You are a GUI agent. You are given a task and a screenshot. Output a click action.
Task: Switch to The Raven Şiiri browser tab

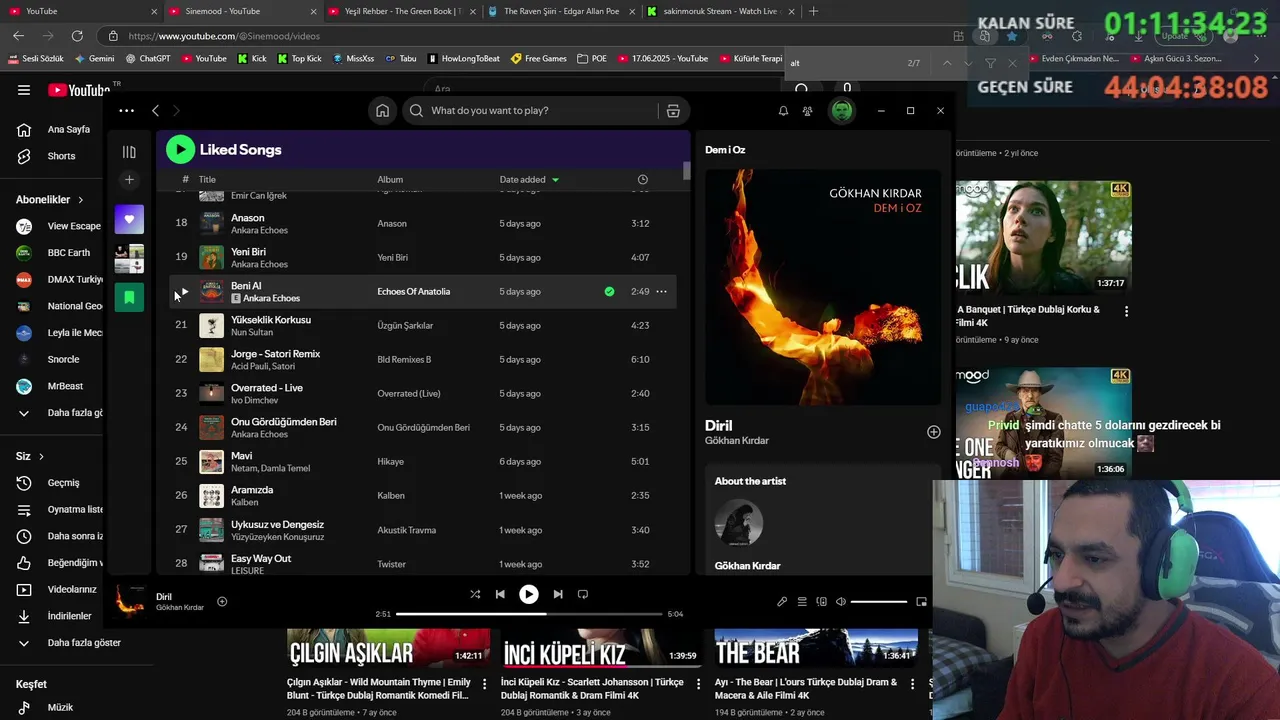tap(560, 11)
